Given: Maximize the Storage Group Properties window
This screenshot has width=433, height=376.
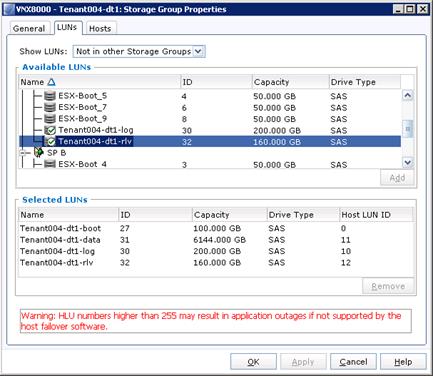Looking at the screenshot, I should click(x=410, y=9).
